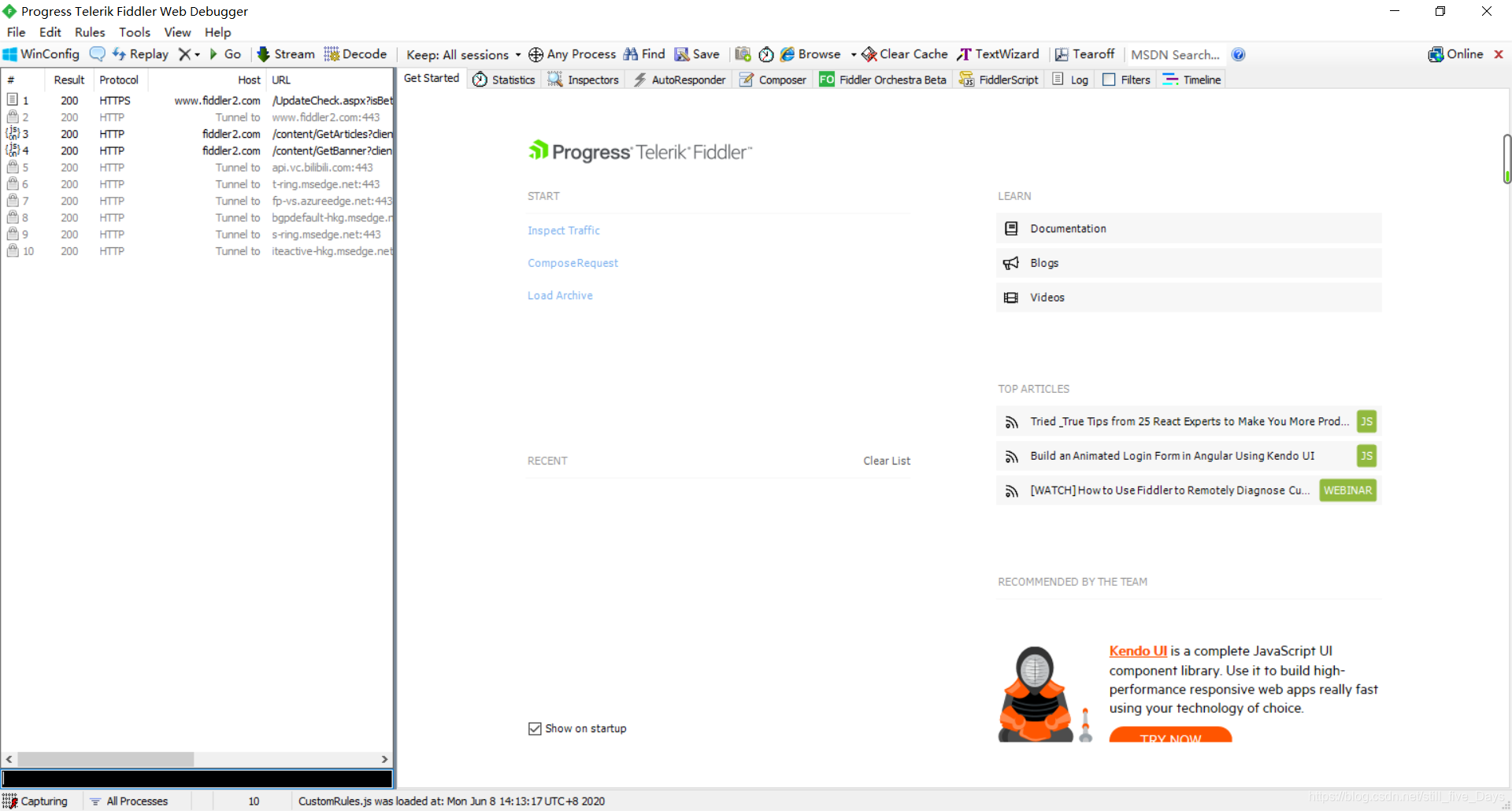Sort sessions by Protocol column header

tap(119, 80)
